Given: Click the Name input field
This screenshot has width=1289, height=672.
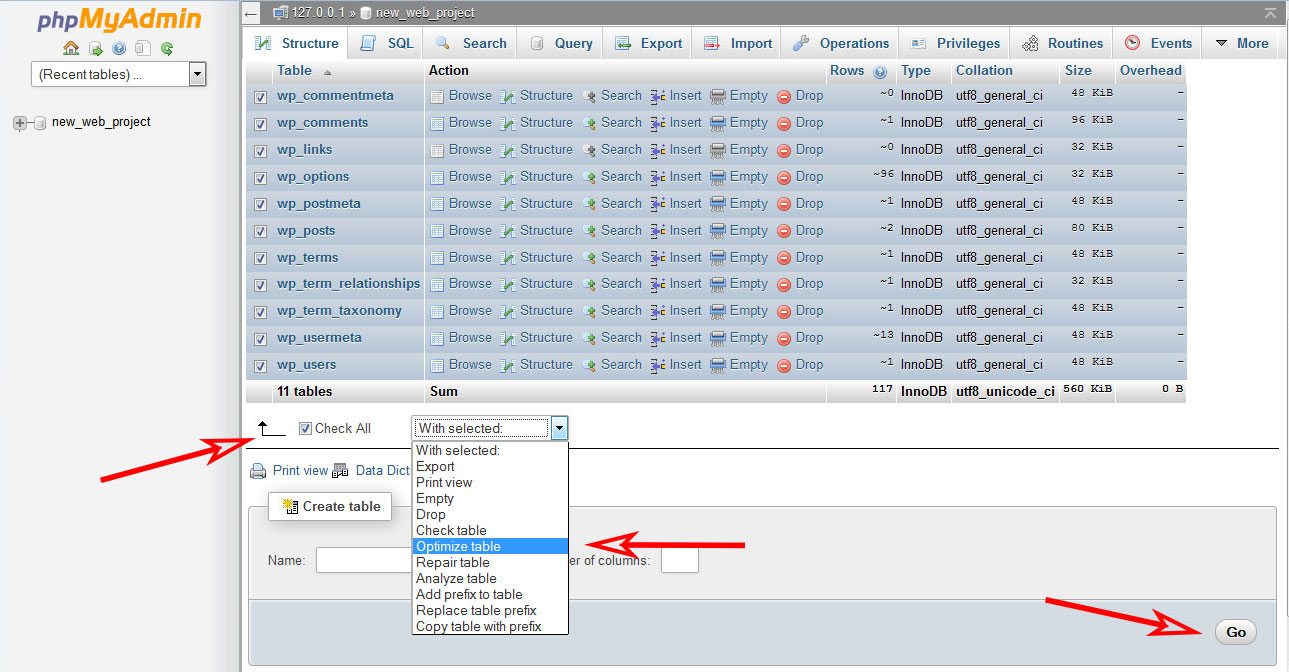Looking at the screenshot, I should tap(363, 560).
